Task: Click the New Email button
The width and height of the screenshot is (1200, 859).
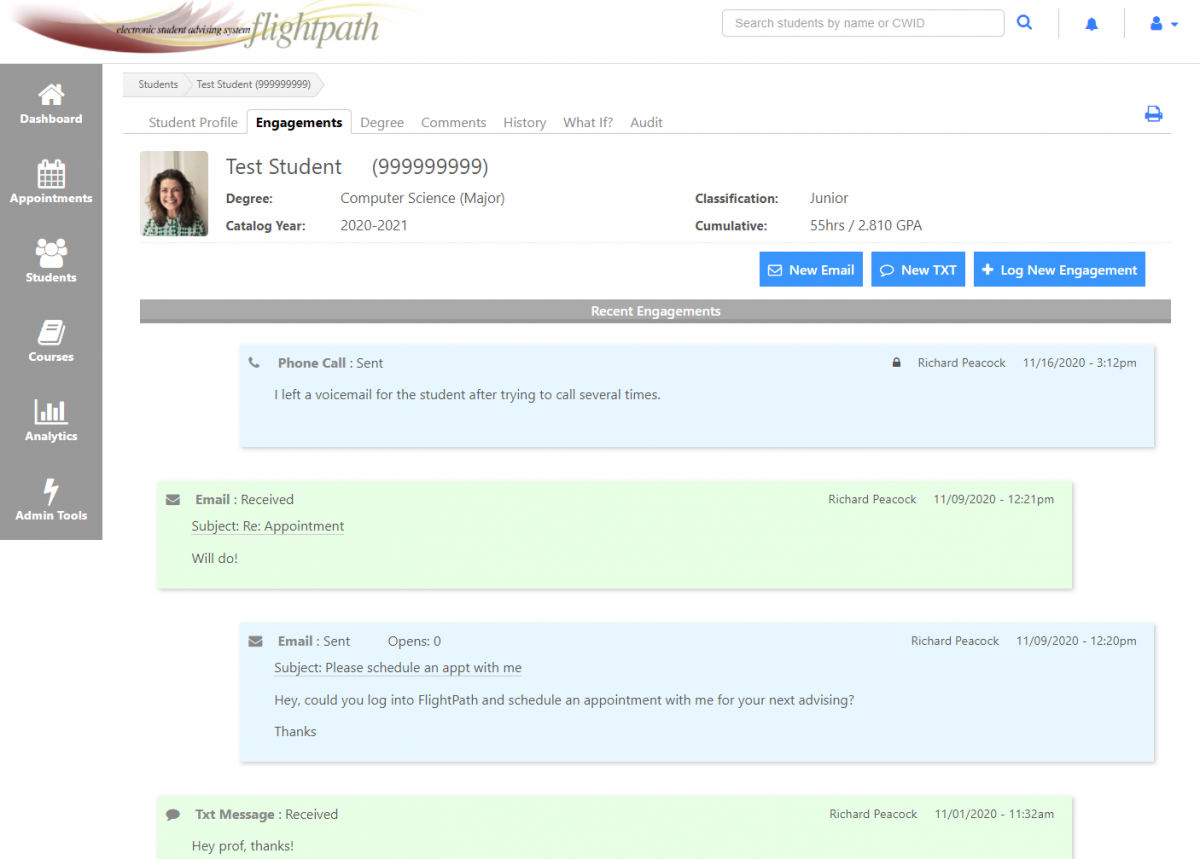Action: click(811, 270)
